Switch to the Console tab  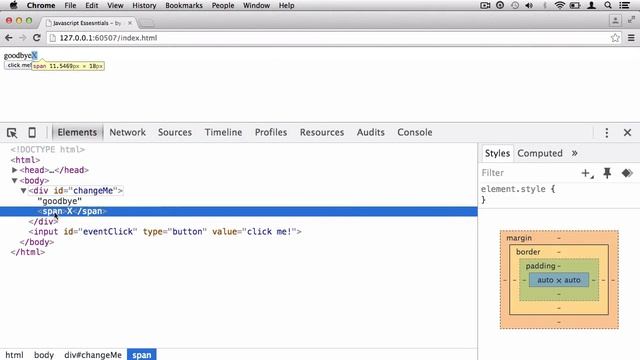pyautogui.click(x=415, y=132)
